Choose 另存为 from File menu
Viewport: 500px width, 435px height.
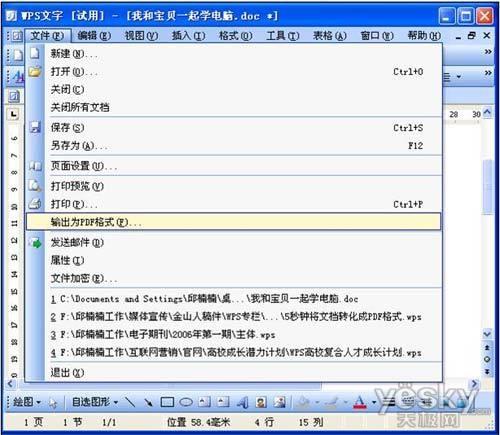(234, 145)
